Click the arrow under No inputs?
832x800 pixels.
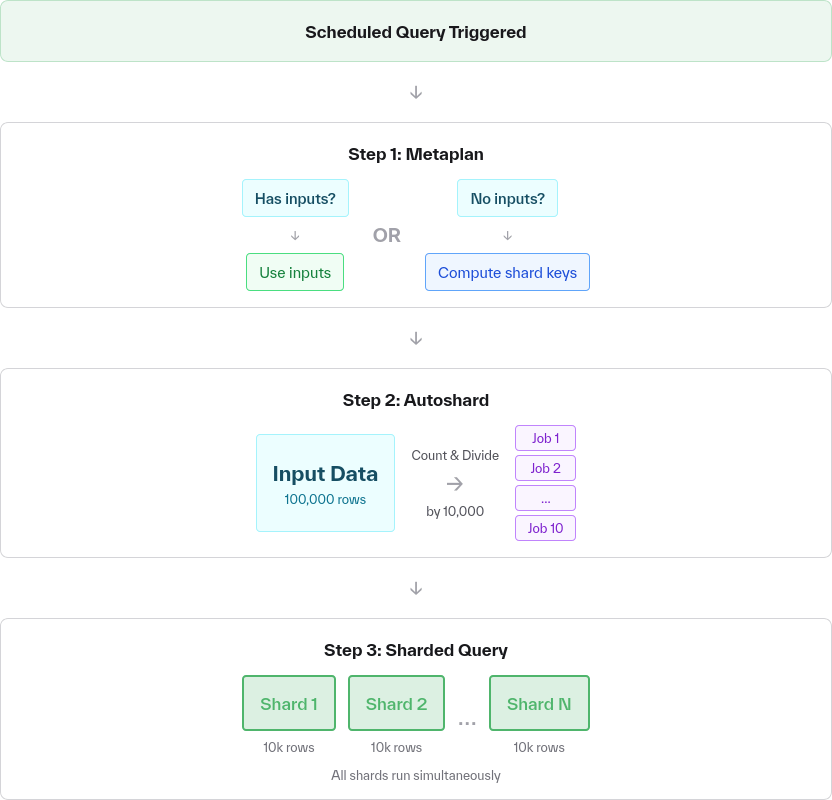pyautogui.click(x=507, y=235)
